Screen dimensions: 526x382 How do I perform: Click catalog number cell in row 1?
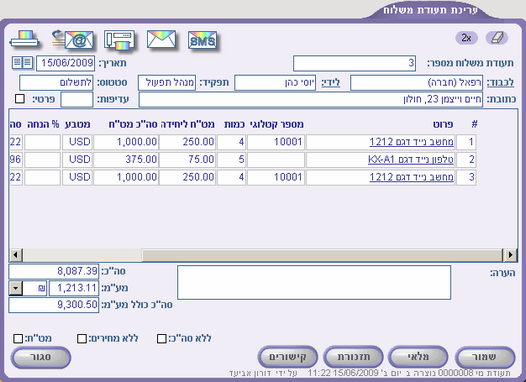coord(276,142)
